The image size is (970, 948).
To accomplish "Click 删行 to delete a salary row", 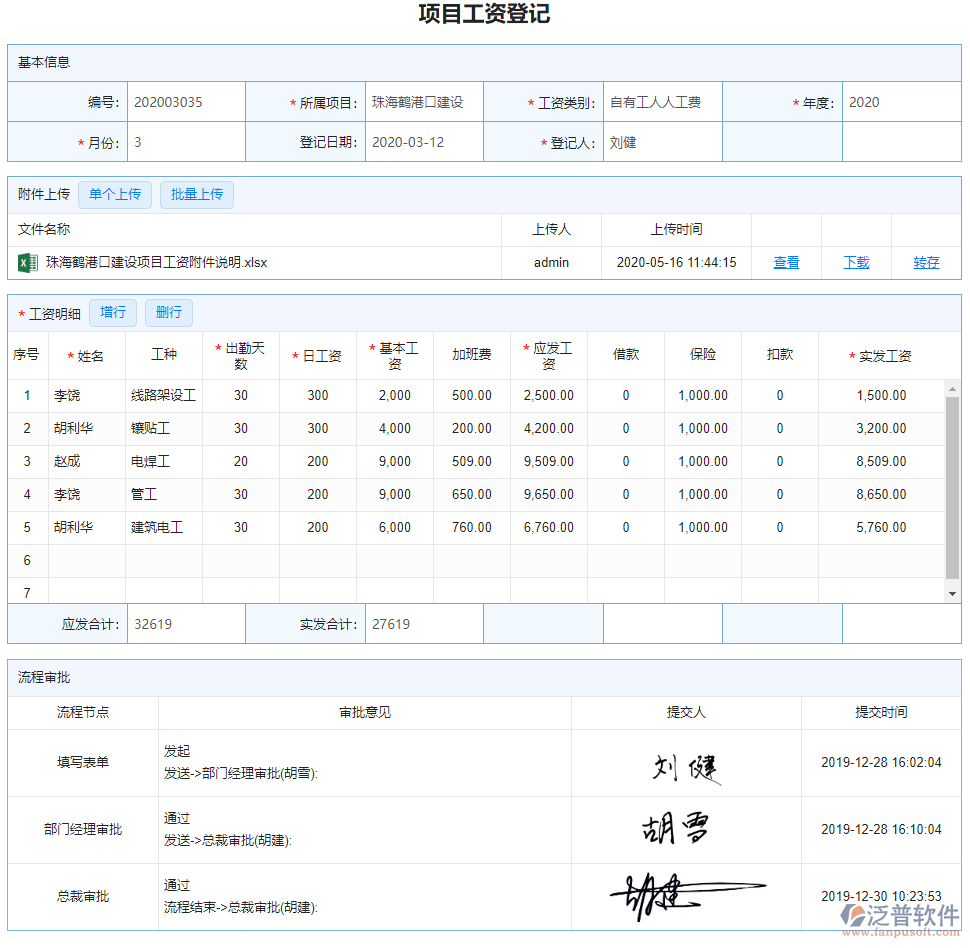I will point(168,312).
